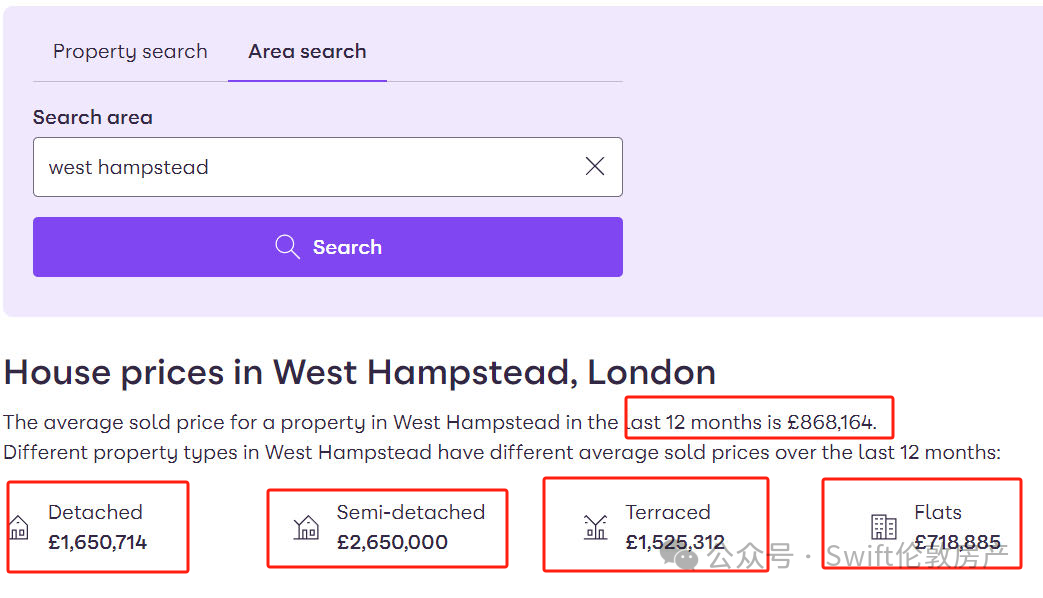Click the purple Search button
Viewport: 1043px width, 598px height.
[328, 247]
